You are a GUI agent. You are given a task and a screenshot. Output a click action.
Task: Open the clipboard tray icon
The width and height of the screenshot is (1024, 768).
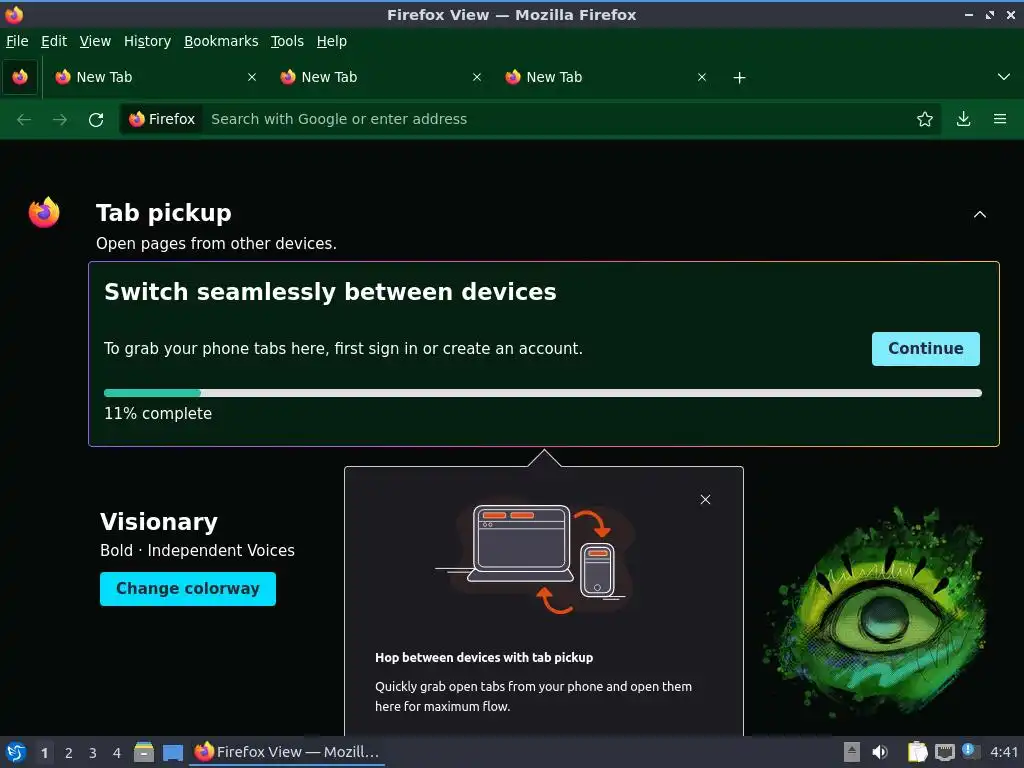click(918, 752)
